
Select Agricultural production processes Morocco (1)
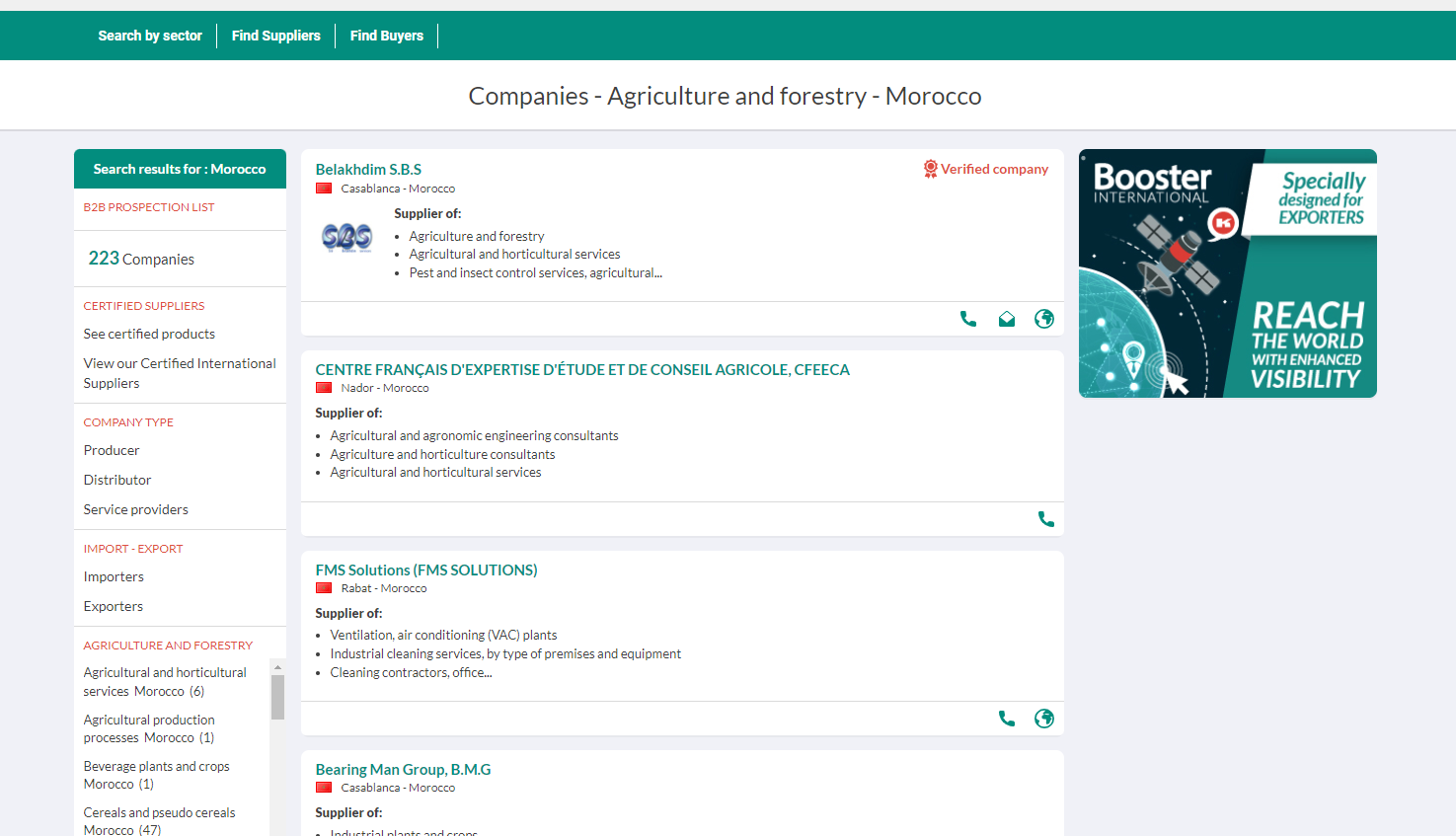[149, 728]
